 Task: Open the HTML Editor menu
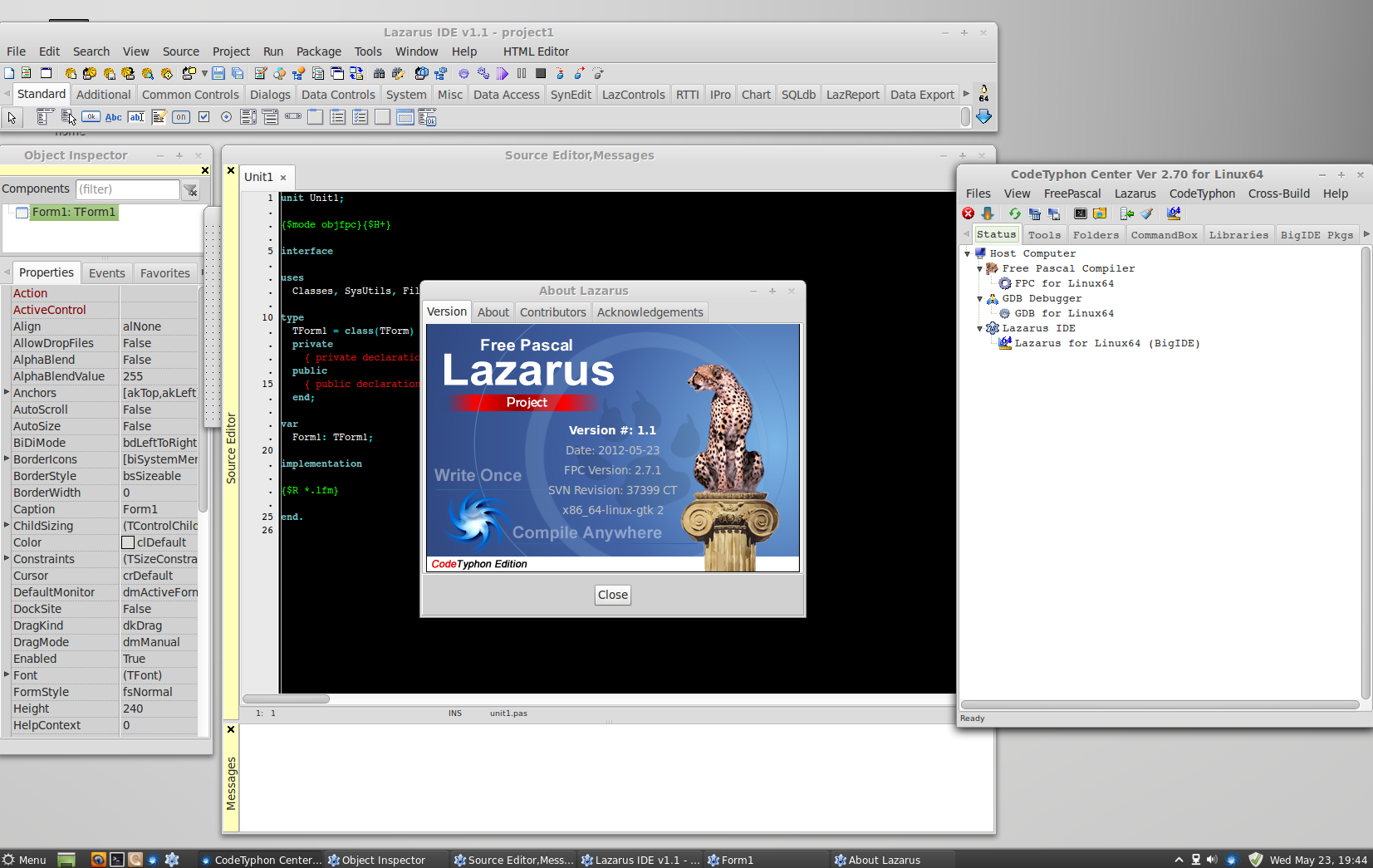click(536, 51)
